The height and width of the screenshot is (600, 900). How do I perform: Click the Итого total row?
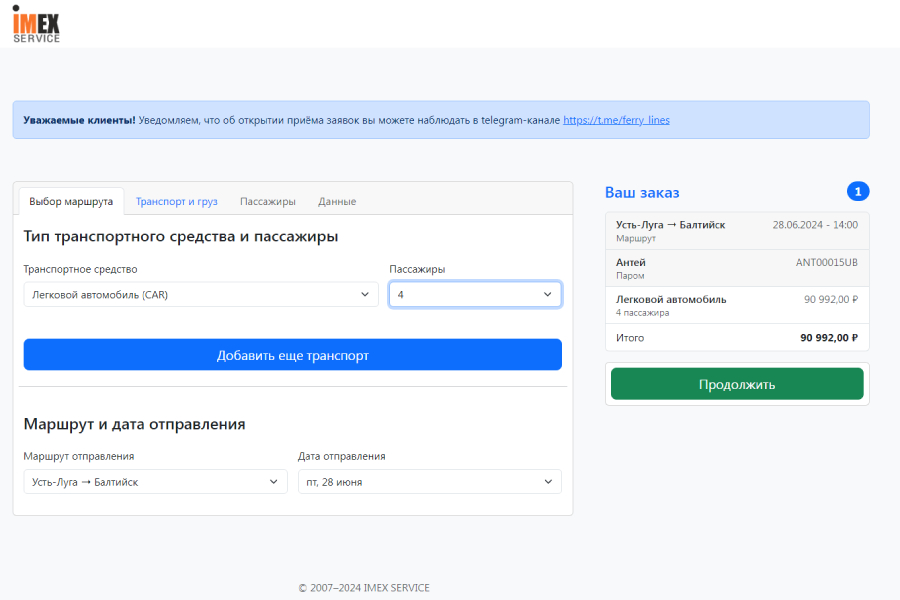[736, 338]
